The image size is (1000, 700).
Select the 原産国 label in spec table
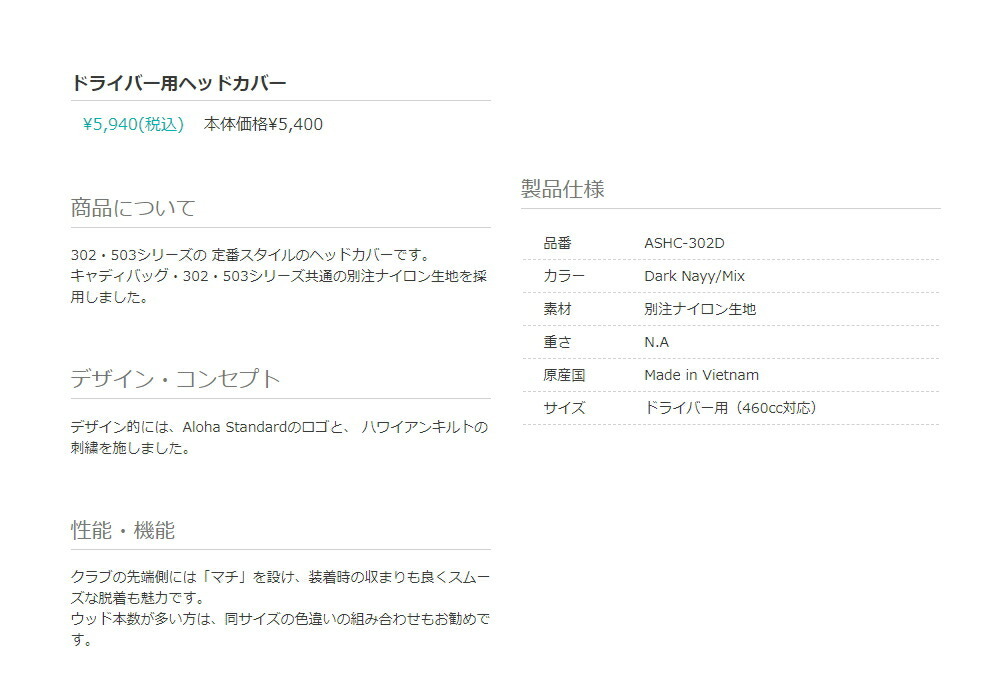click(564, 375)
